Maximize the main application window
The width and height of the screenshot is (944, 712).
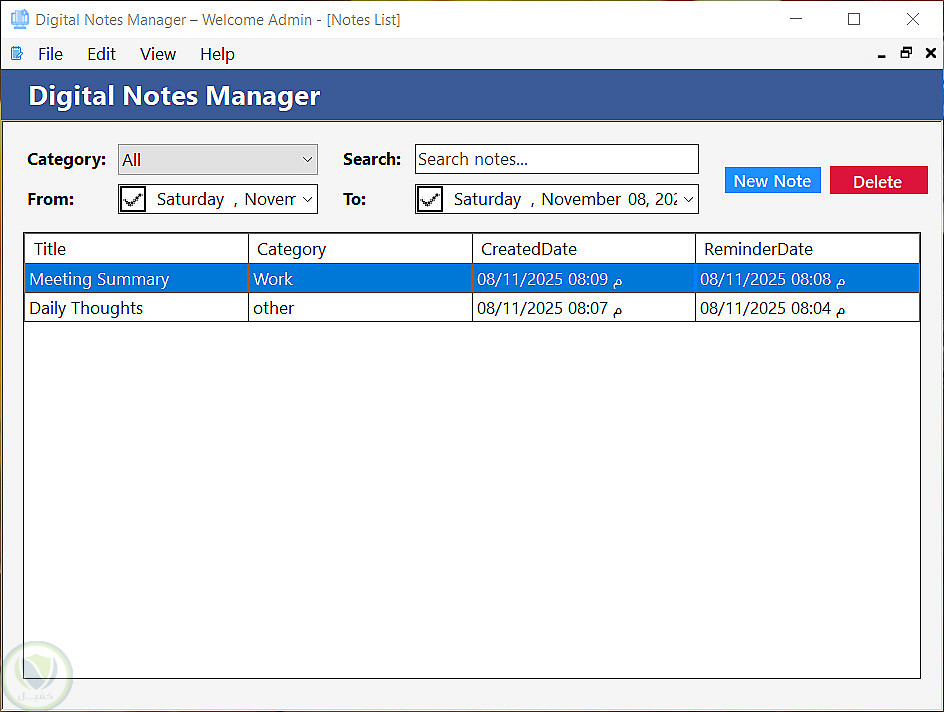pos(854,19)
